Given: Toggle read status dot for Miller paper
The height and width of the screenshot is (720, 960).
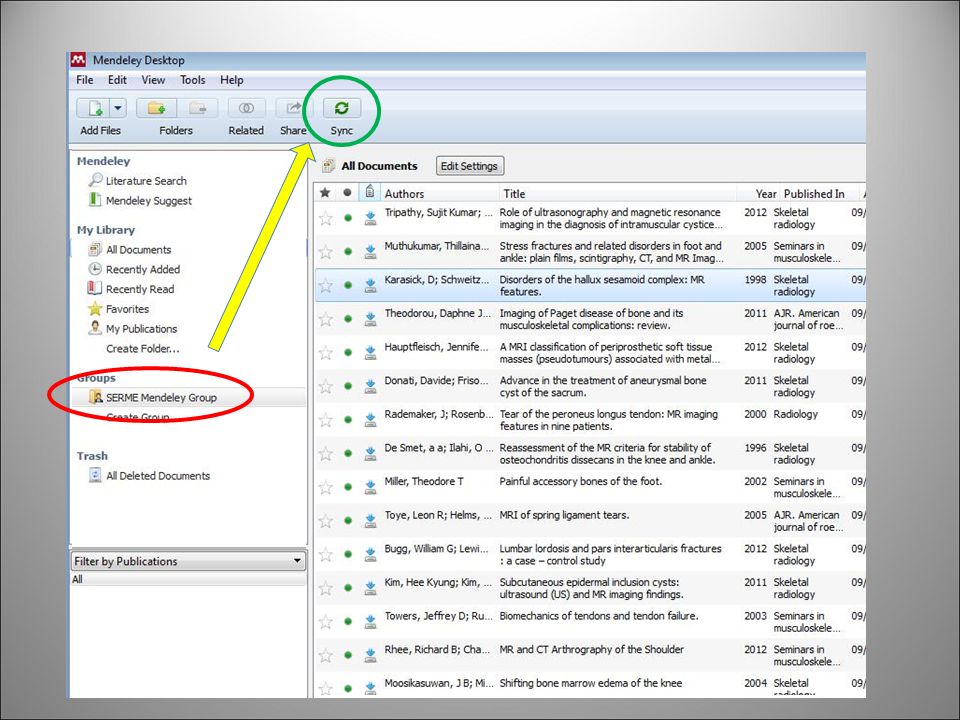Looking at the screenshot, I should 348,487.
